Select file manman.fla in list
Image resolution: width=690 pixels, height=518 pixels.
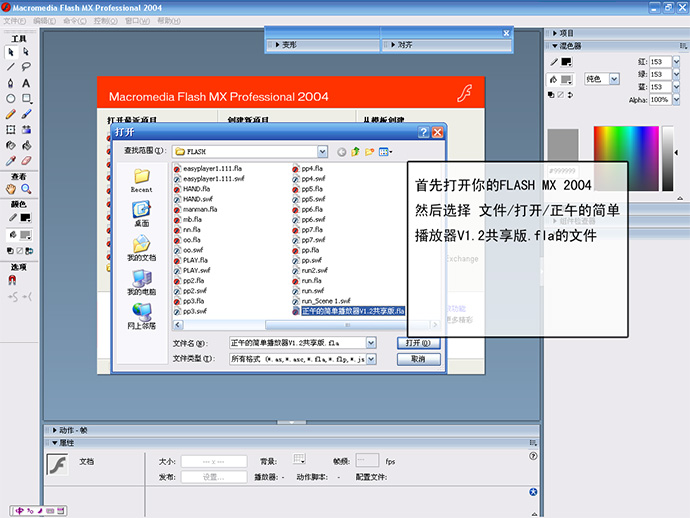point(196,209)
